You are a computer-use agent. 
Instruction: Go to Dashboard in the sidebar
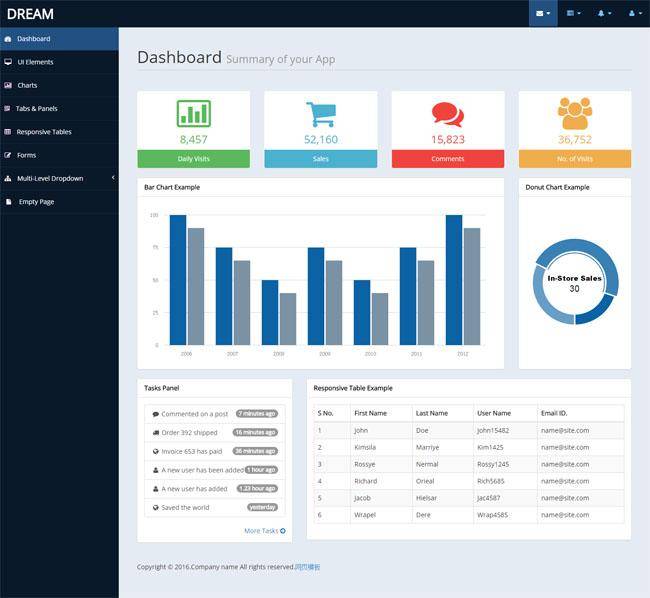pyautogui.click(x=33, y=39)
